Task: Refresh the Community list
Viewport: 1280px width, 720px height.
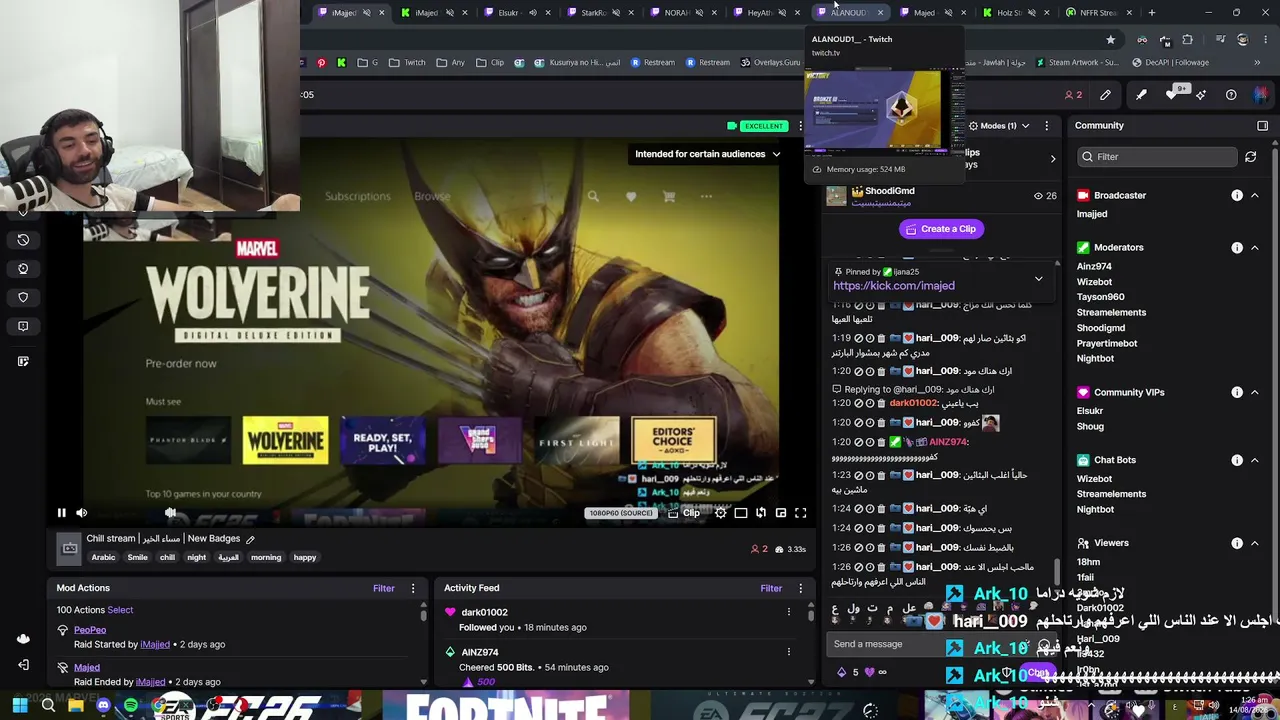Action: tap(1251, 157)
